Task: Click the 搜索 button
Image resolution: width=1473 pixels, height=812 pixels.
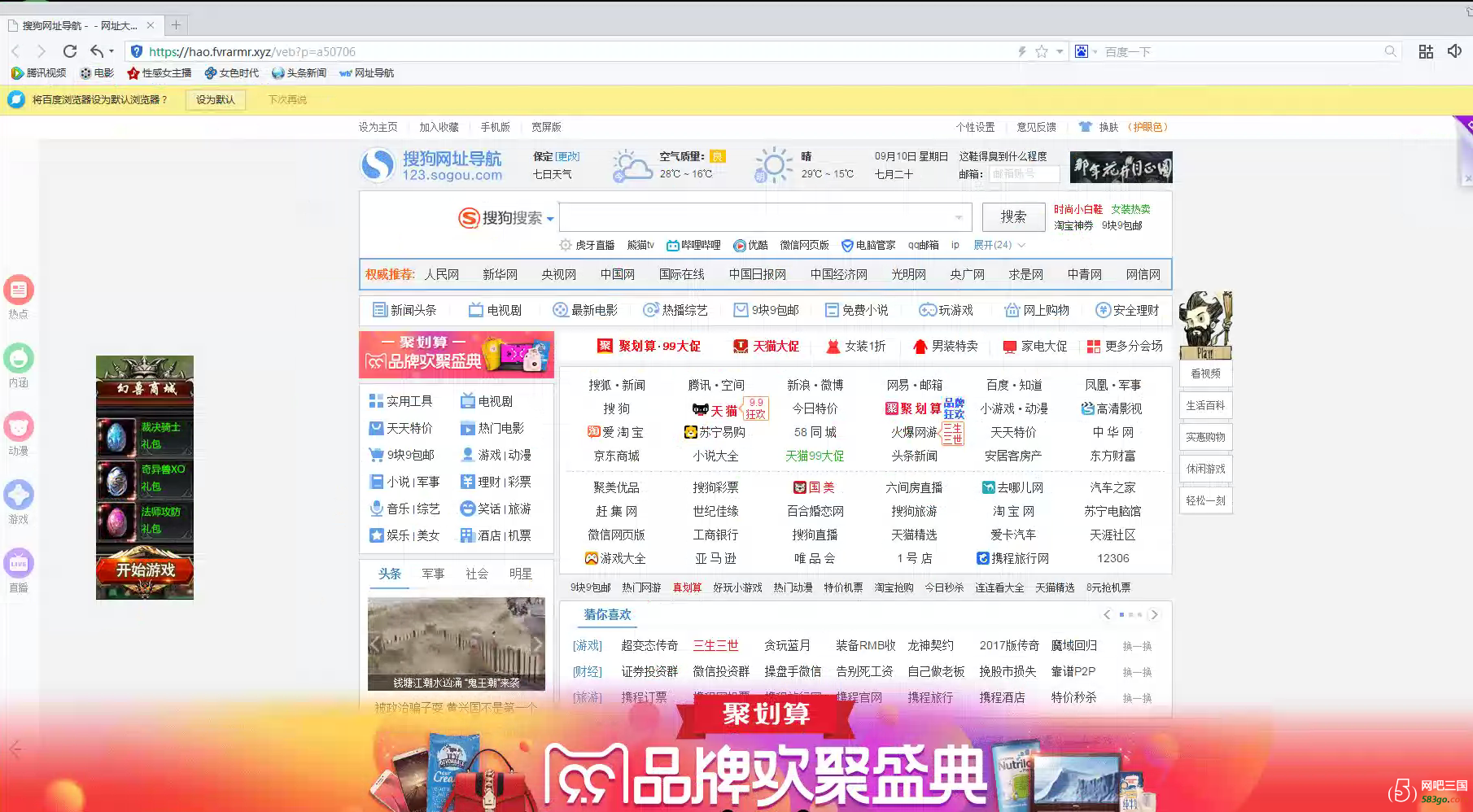Action: [1013, 216]
